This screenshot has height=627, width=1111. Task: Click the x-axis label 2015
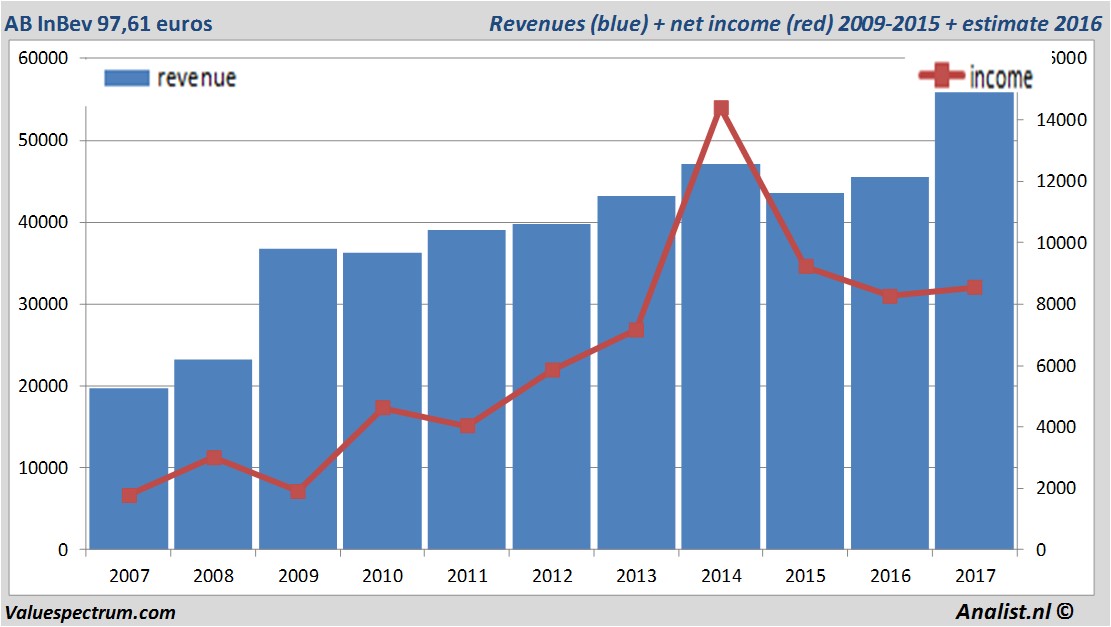(x=805, y=575)
